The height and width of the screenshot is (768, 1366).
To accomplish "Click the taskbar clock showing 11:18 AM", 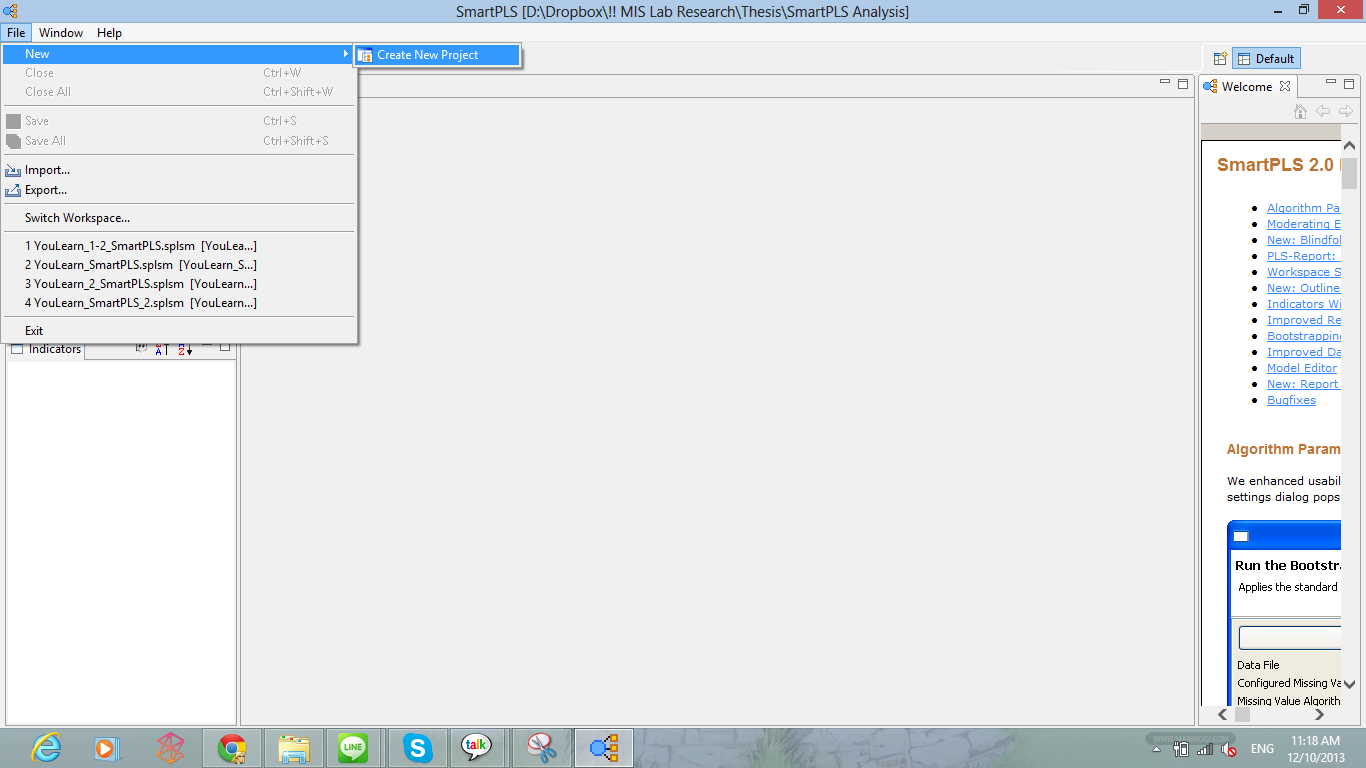I will 1315,748.
